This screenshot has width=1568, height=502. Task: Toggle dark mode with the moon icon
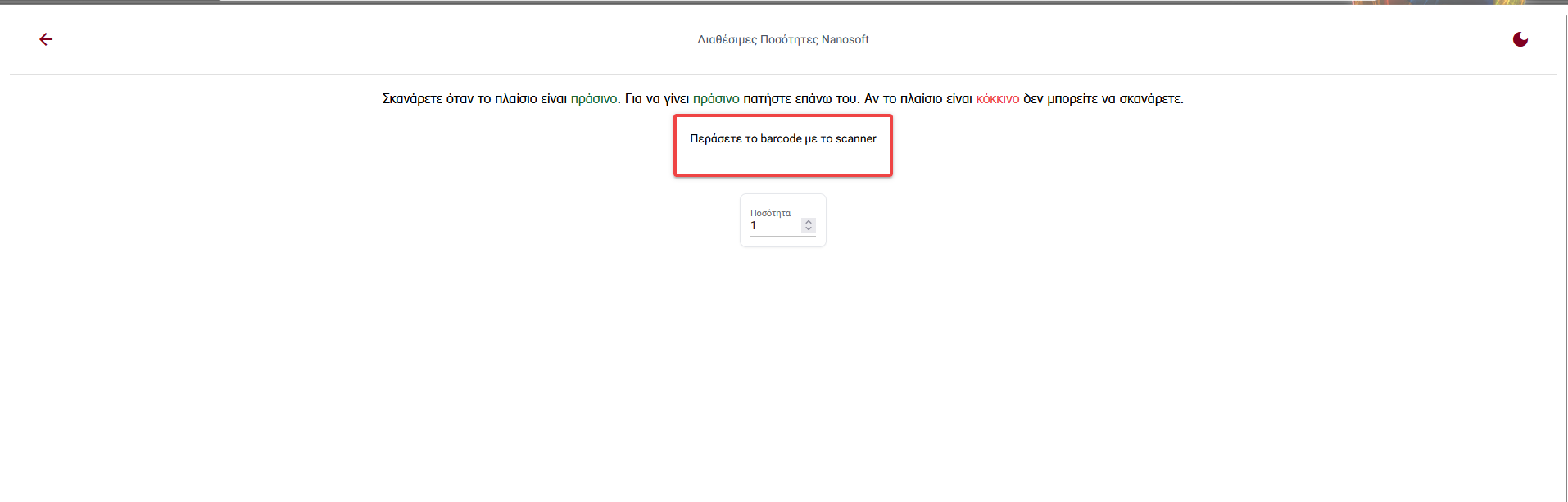(1520, 39)
